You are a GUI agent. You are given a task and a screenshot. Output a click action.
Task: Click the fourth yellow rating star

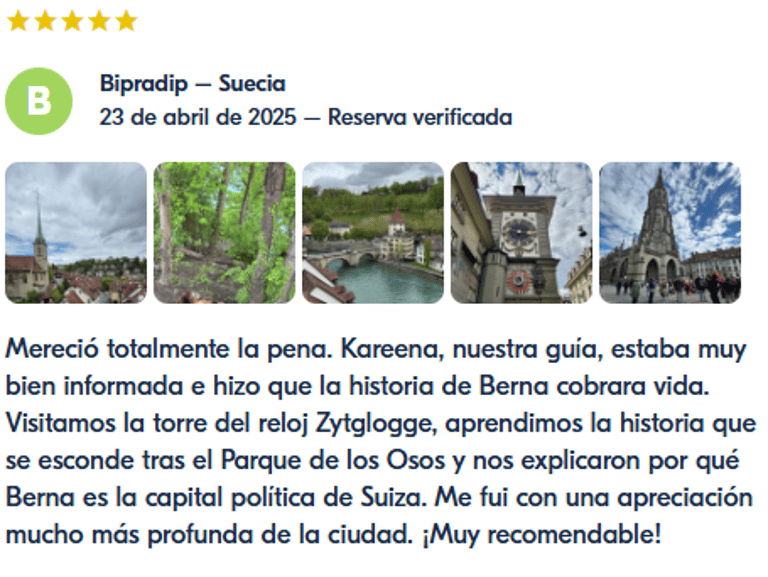tap(99, 22)
